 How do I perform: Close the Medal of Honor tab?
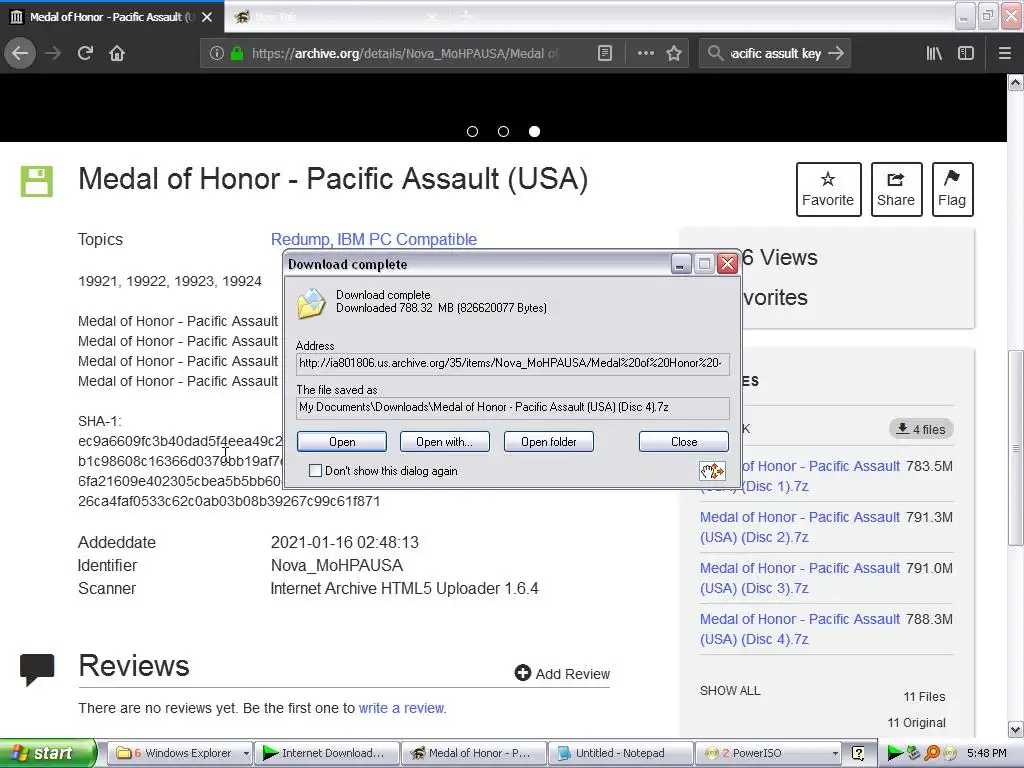coord(207,17)
